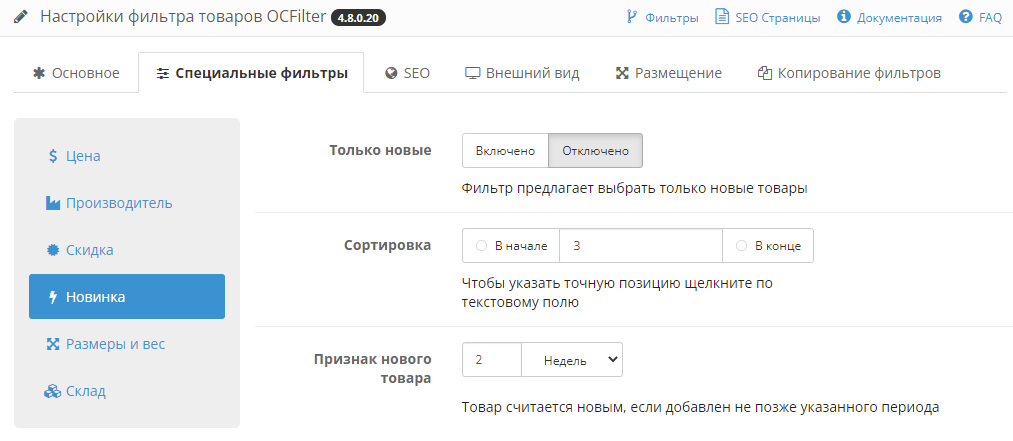Open the Копирование фильтров tab
The height and width of the screenshot is (441, 1013).
pos(849,73)
